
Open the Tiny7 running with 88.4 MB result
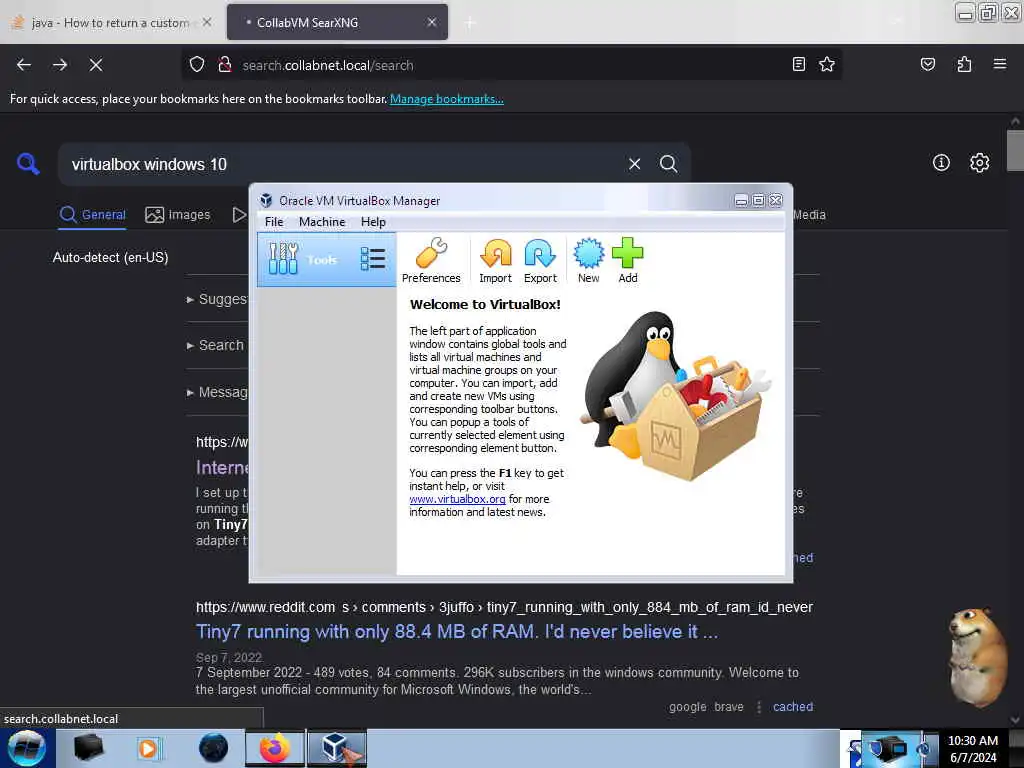coord(457,632)
